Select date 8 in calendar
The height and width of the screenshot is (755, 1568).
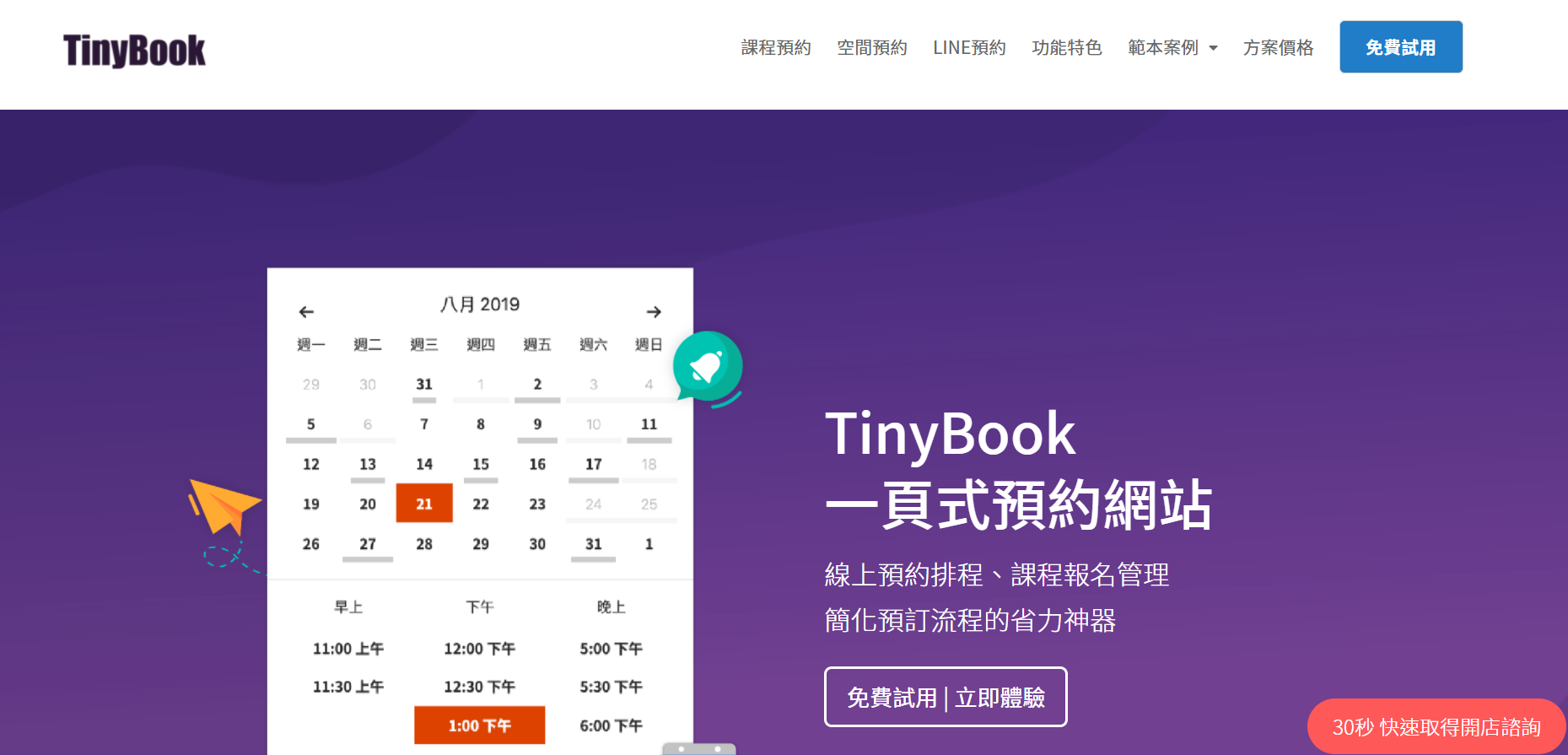481,424
